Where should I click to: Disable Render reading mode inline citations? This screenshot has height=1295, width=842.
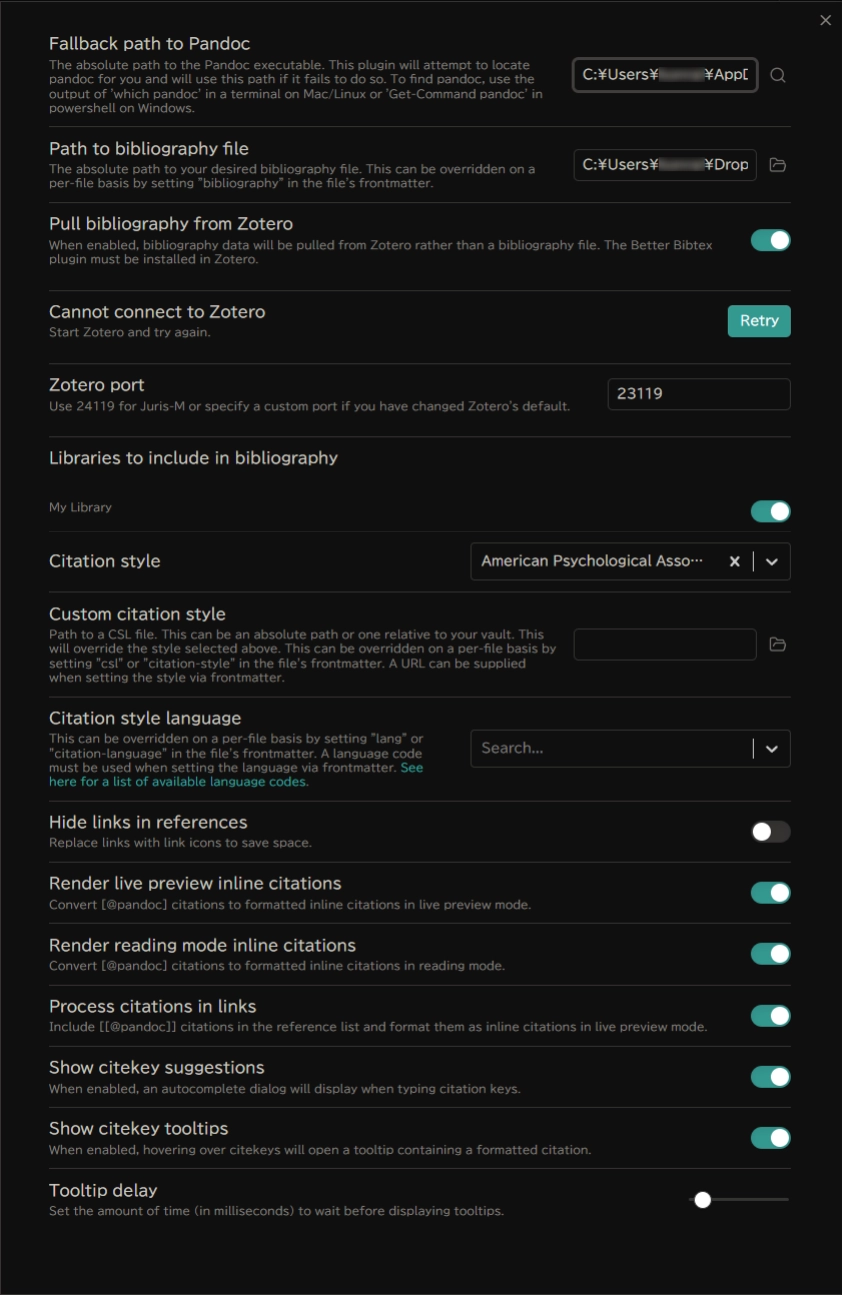click(770, 954)
